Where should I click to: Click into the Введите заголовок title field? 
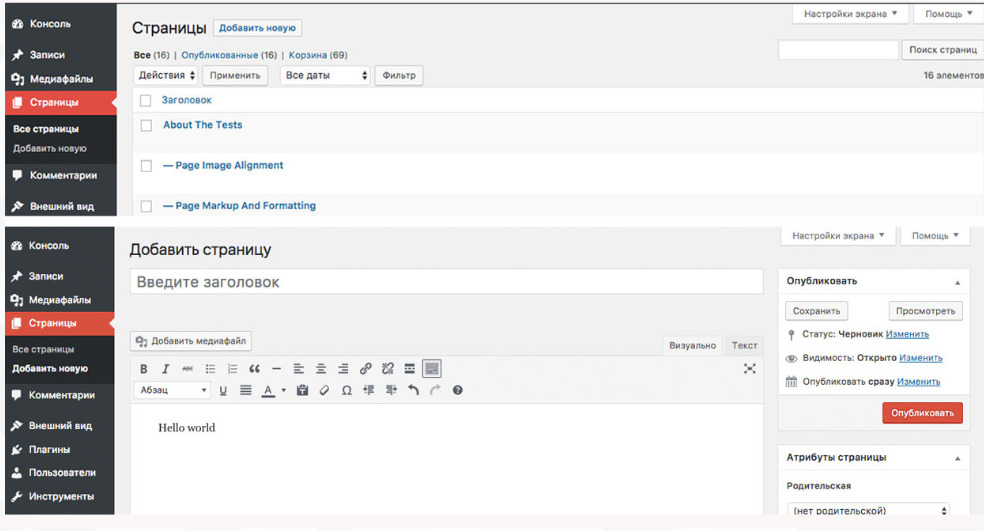tap(447, 282)
